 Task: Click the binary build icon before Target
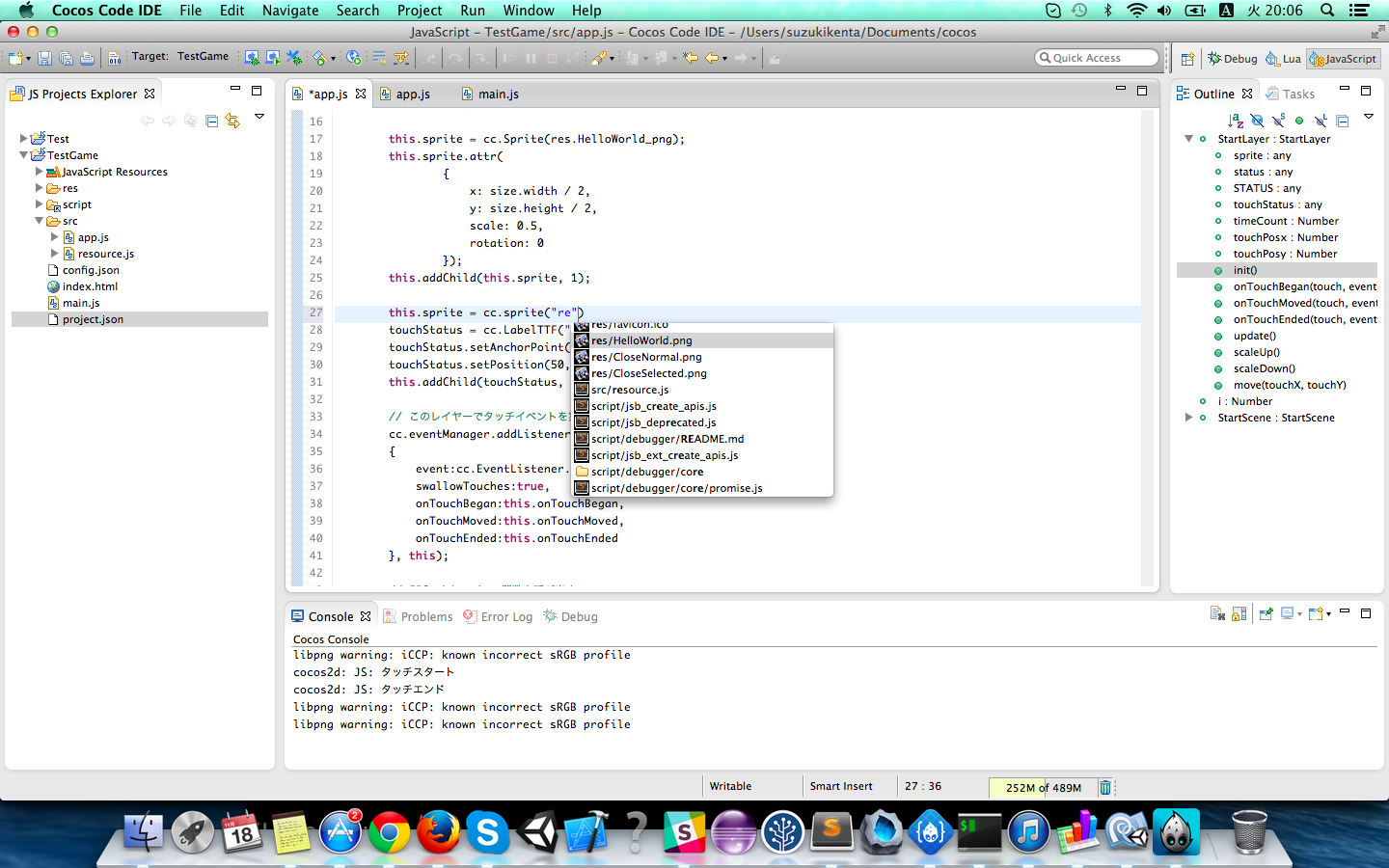(115, 58)
